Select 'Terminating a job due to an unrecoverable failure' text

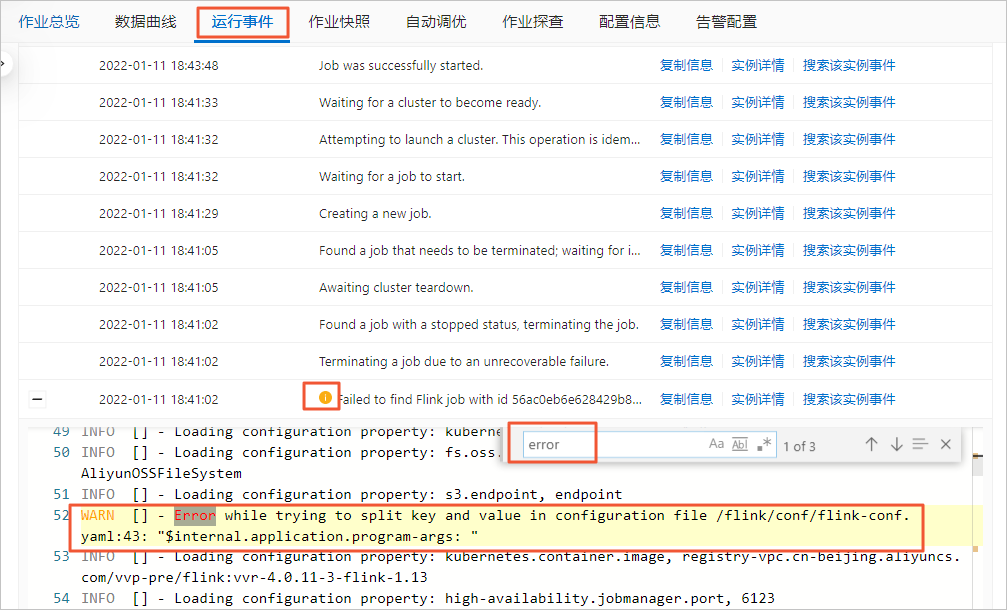coord(464,362)
